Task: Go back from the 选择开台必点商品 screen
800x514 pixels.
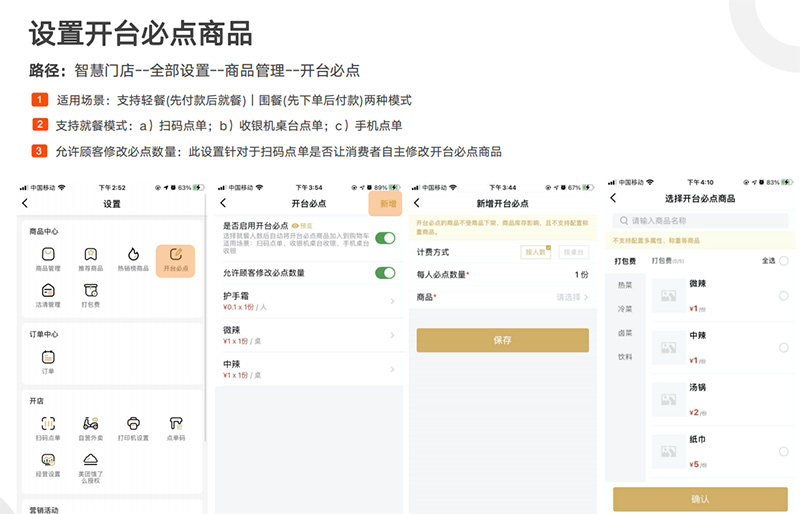Action: 613,198
